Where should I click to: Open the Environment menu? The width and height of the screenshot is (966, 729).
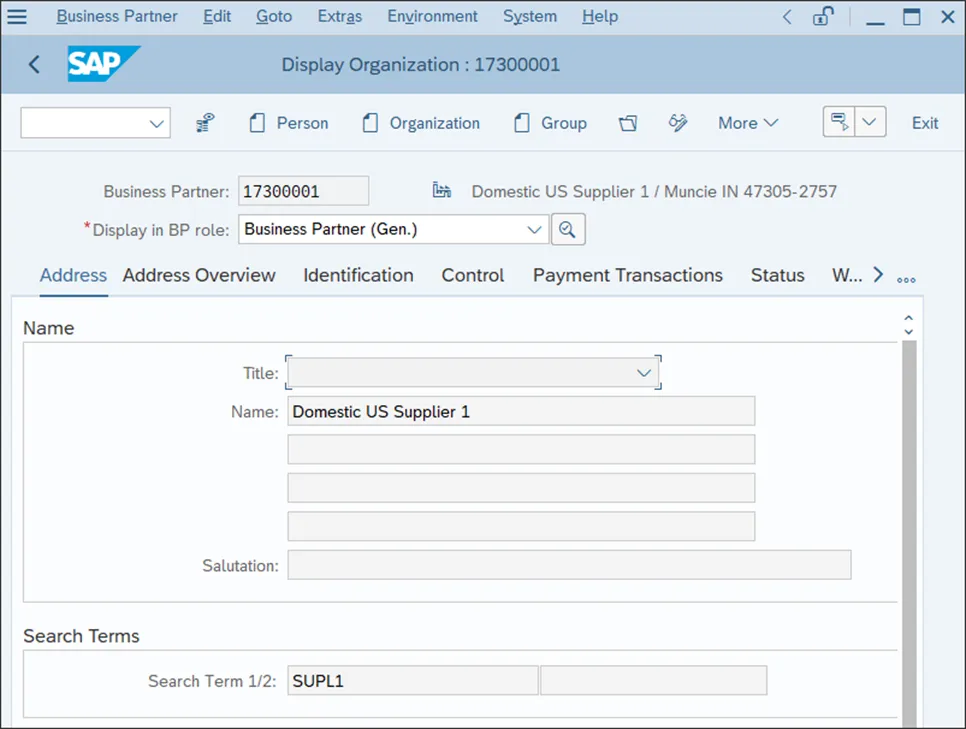pos(432,16)
